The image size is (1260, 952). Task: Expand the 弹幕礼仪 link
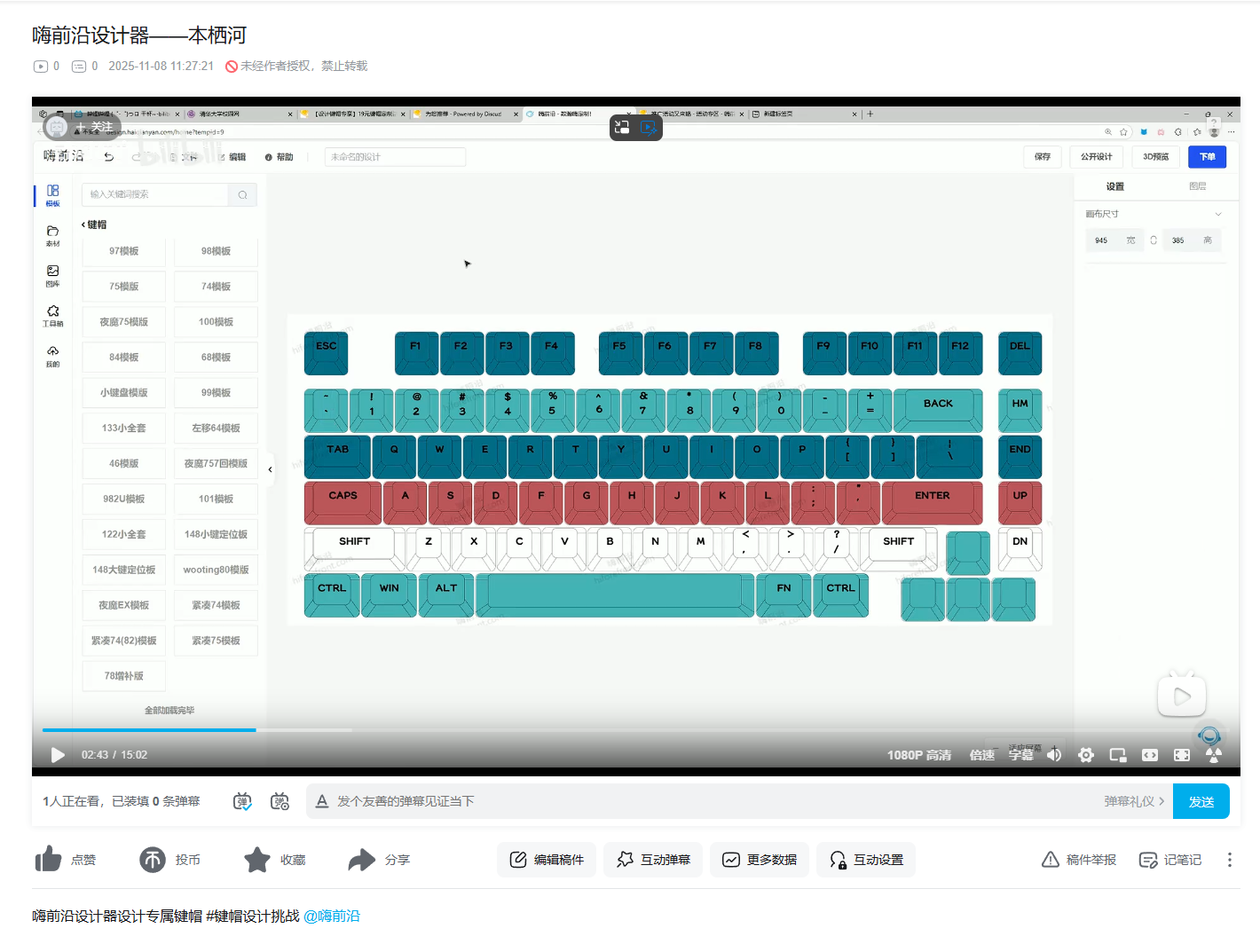1134,801
